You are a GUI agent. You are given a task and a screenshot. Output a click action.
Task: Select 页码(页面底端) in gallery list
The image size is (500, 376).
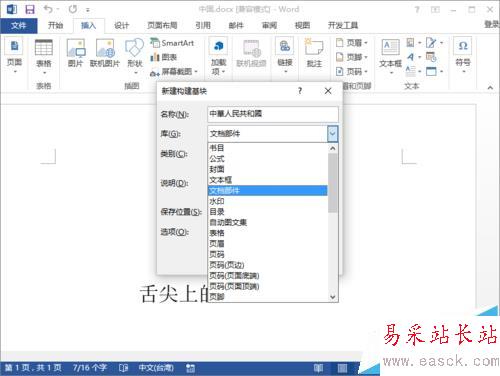(x=268, y=276)
